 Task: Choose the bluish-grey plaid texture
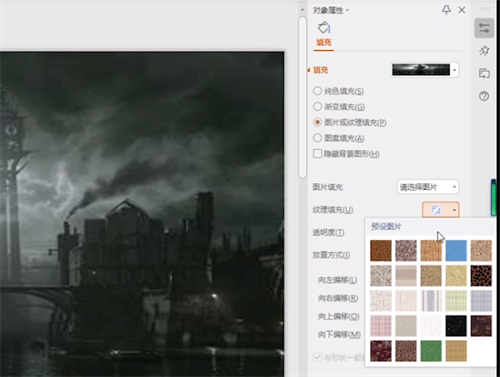coord(481,301)
